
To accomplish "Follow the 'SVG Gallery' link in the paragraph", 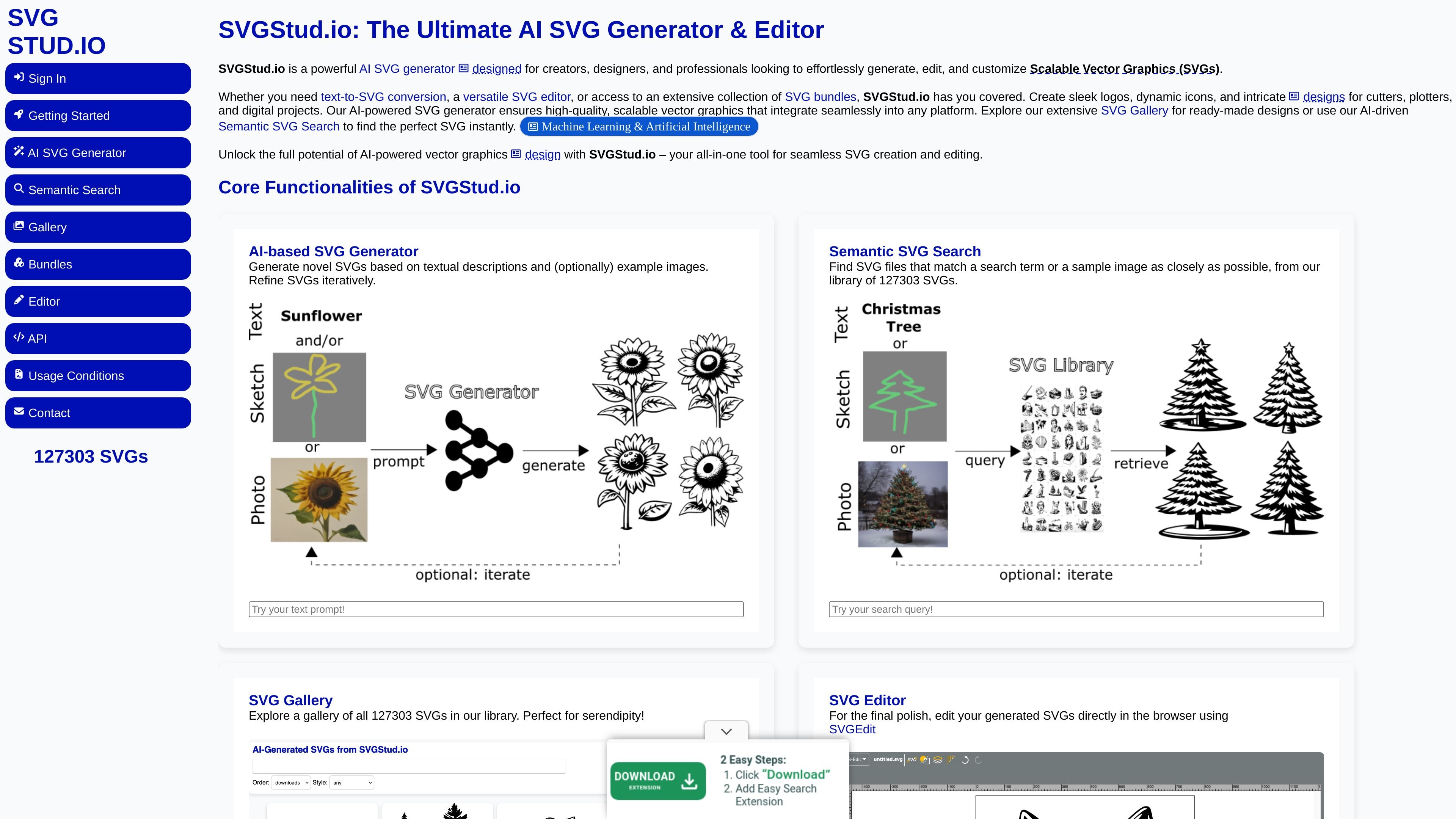I will click(x=1134, y=111).
